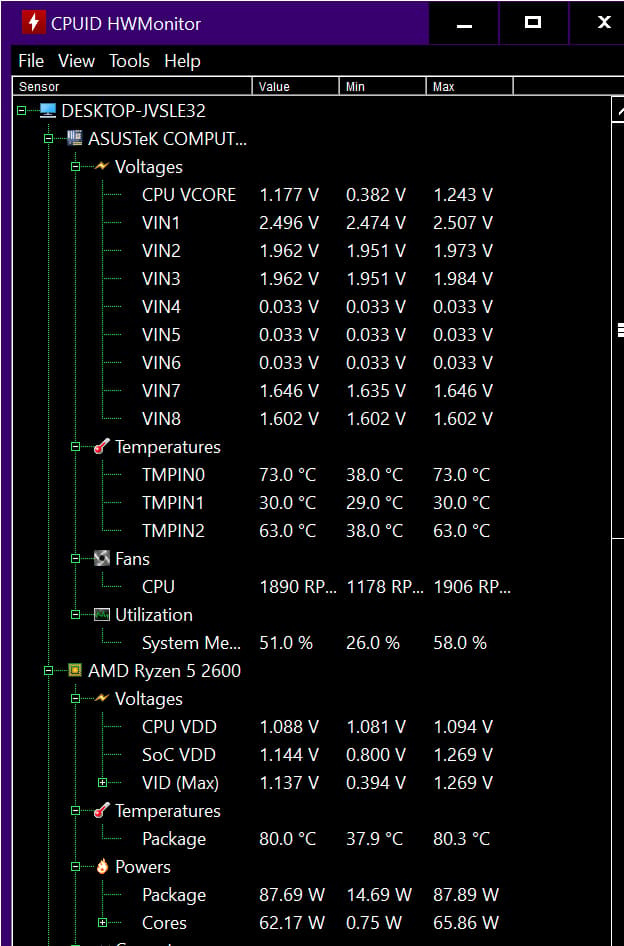
Task: Select the Package power row
Action: tap(320, 895)
